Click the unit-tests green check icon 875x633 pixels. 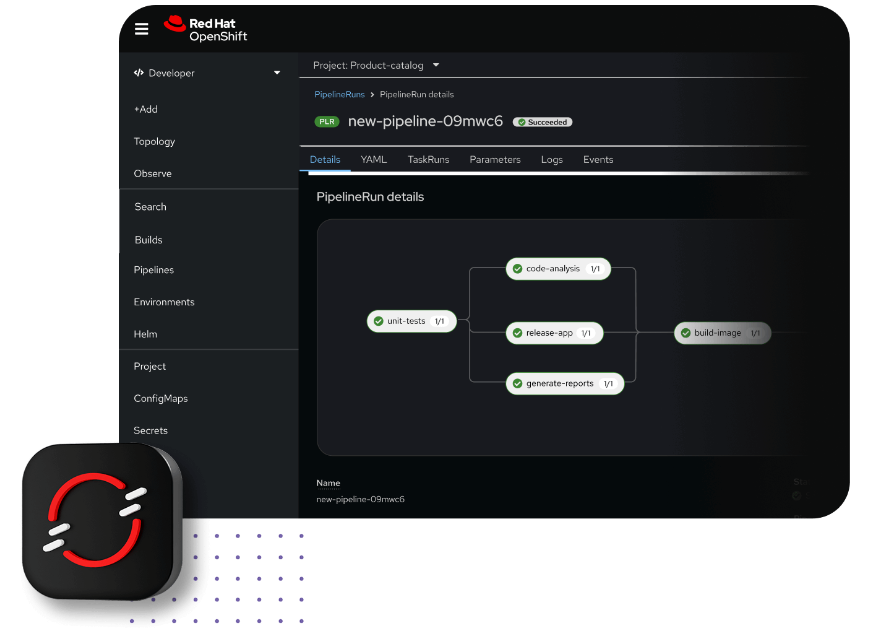point(378,321)
